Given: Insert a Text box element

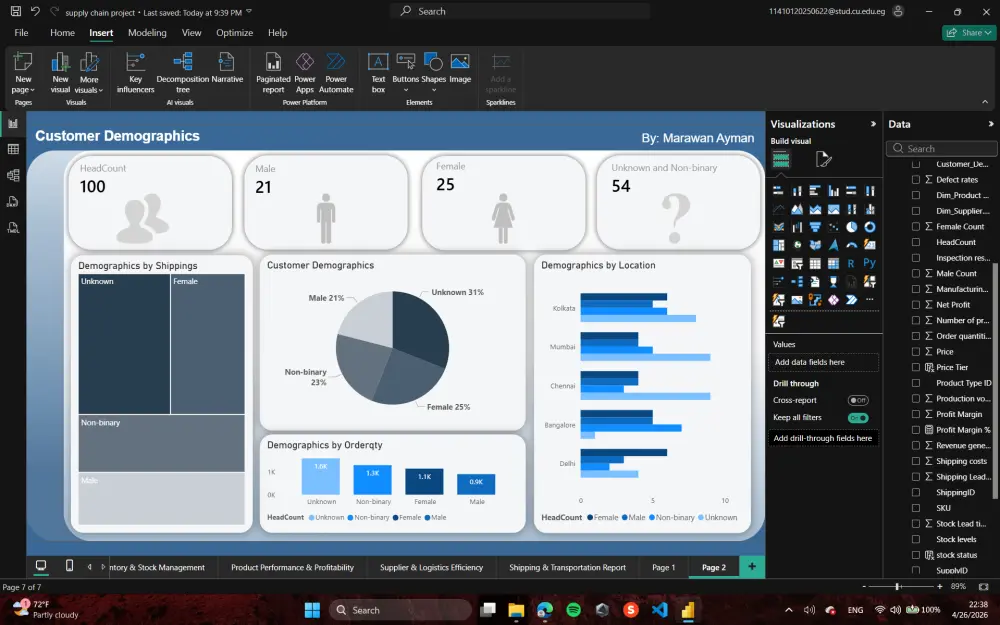Looking at the screenshot, I should (x=378, y=73).
